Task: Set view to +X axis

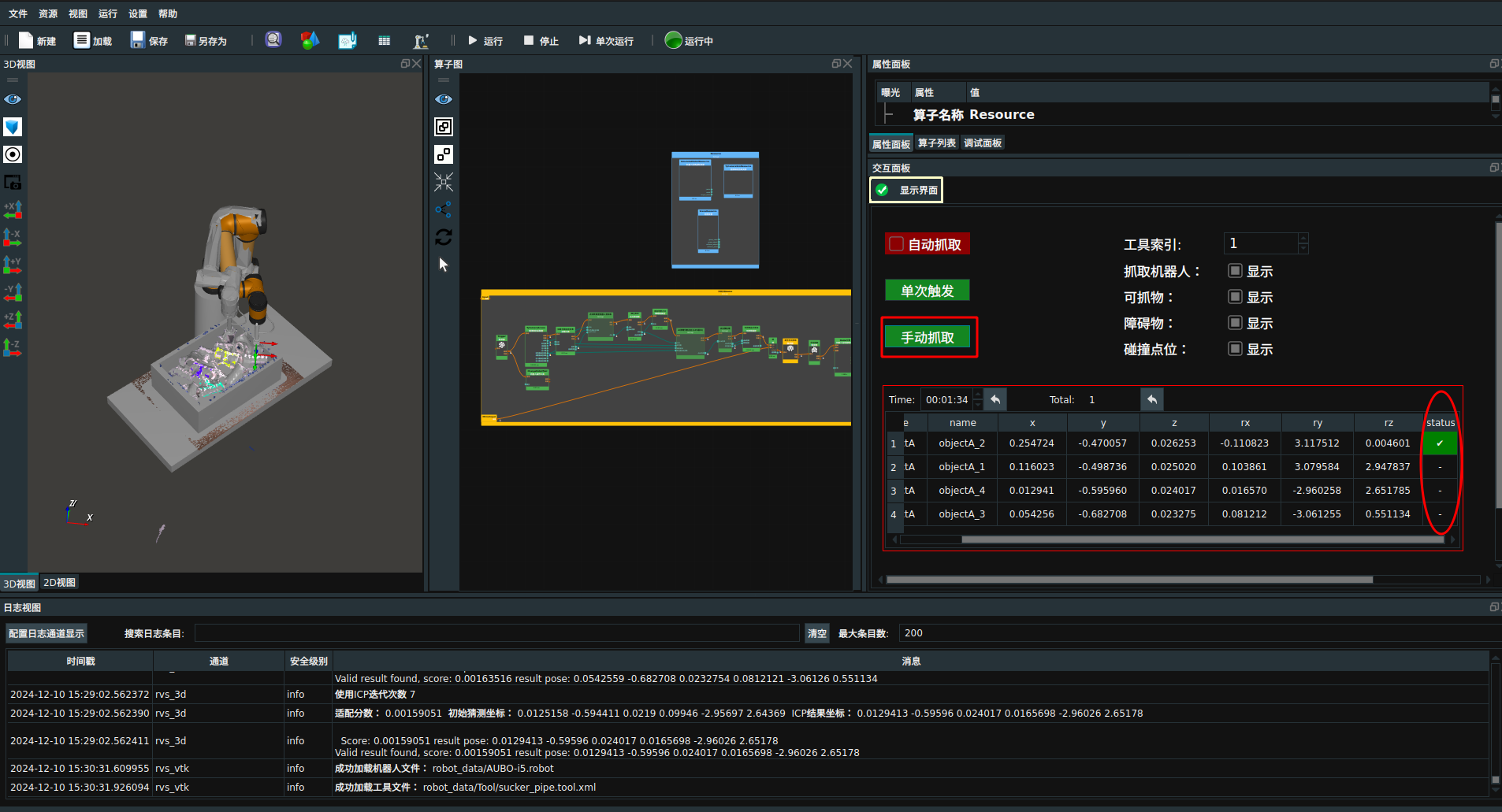Action: coord(13,209)
